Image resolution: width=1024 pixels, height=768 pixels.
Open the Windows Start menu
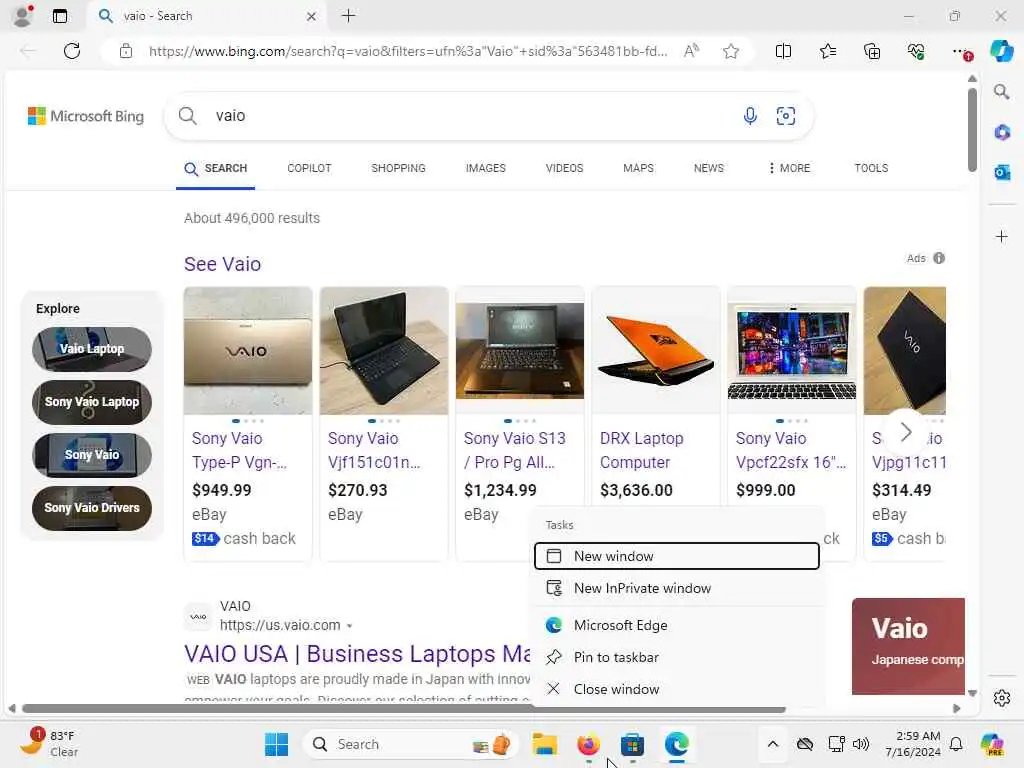[x=277, y=744]
